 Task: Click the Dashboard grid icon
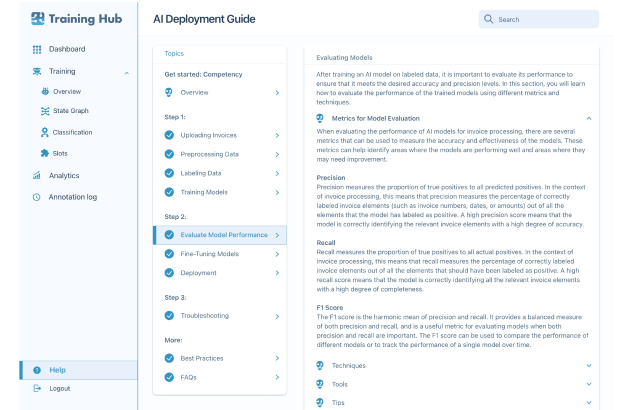pyautogui.click(x=37, y=49)
